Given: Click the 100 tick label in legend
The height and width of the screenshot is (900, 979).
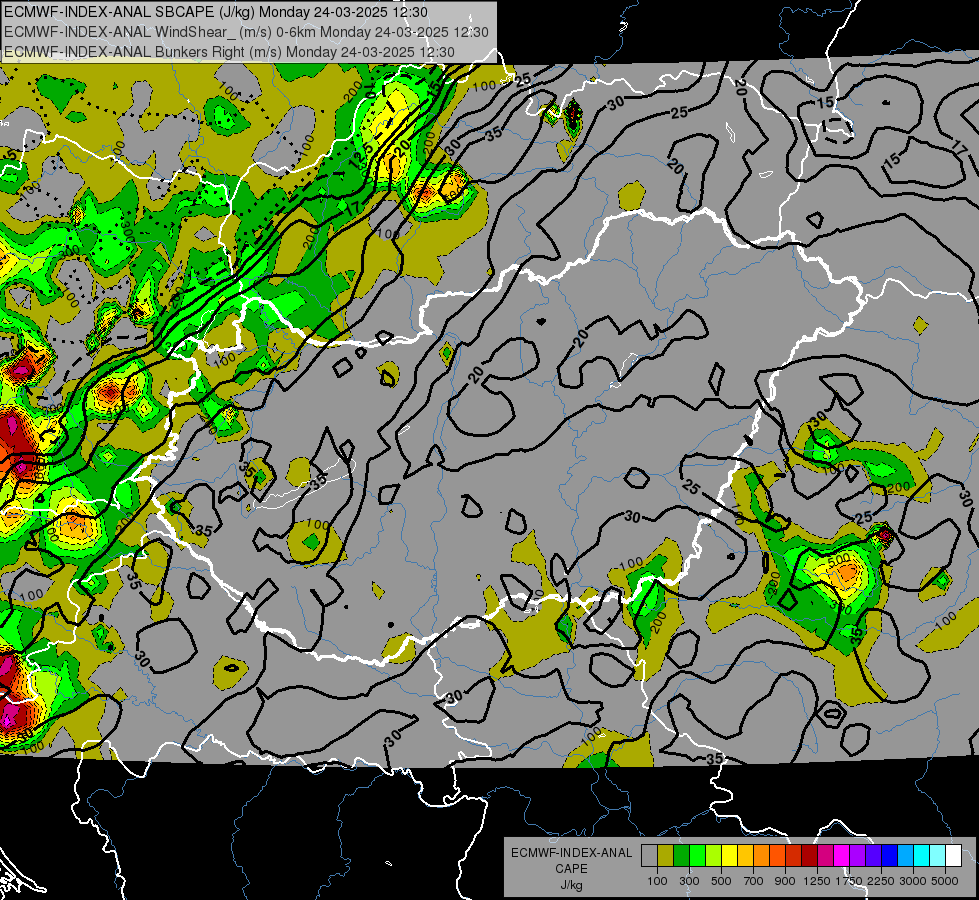Looking at the screenshot, I should (x=657, y=881).
